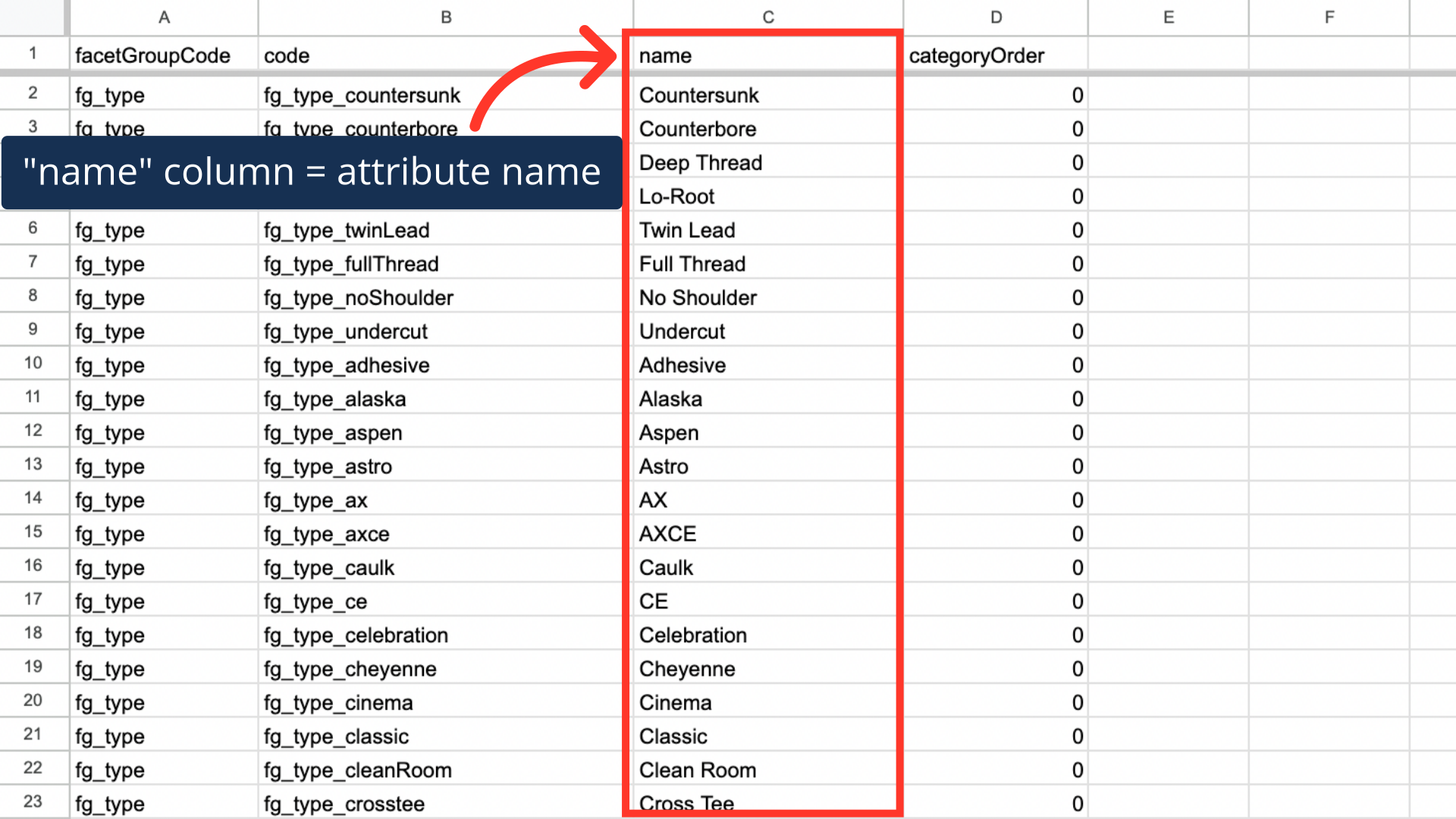The width and height of the screenshot is (1456, 819).
Task: Select column D header
Action: (996, 17)
